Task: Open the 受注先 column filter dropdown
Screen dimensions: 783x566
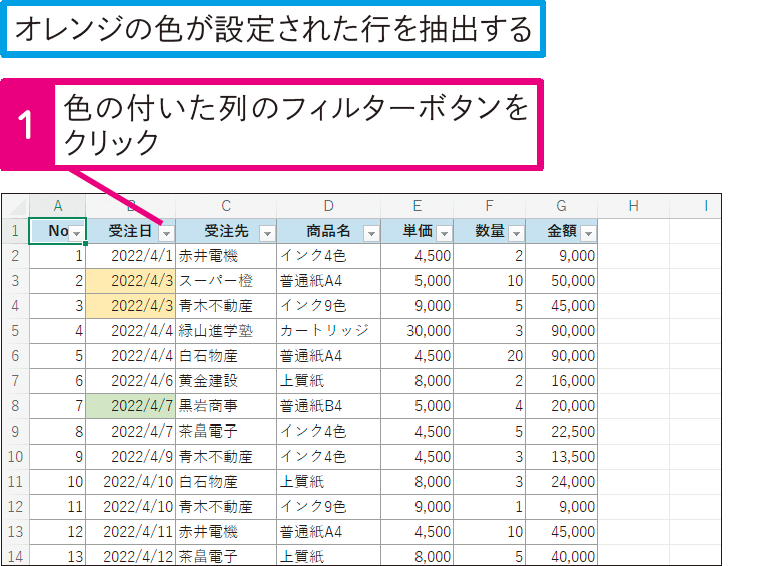Action: point(268,233)
